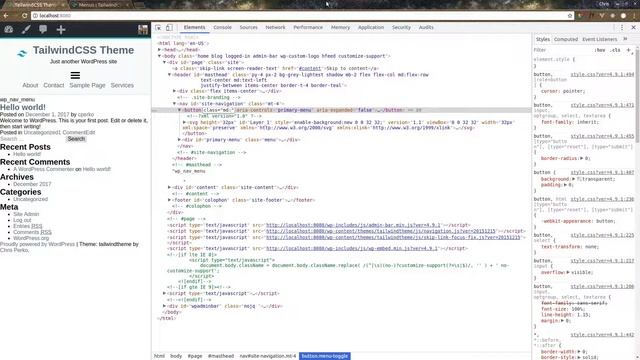Viewport: 640px width, 360px height.
Task: Click the browser back arrow
Action: coord(6,16)
